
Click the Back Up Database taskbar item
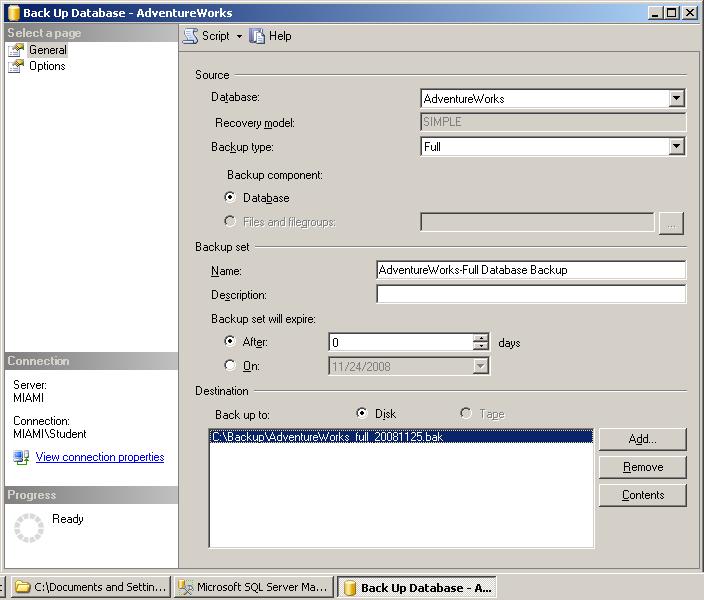pos(417,587)
